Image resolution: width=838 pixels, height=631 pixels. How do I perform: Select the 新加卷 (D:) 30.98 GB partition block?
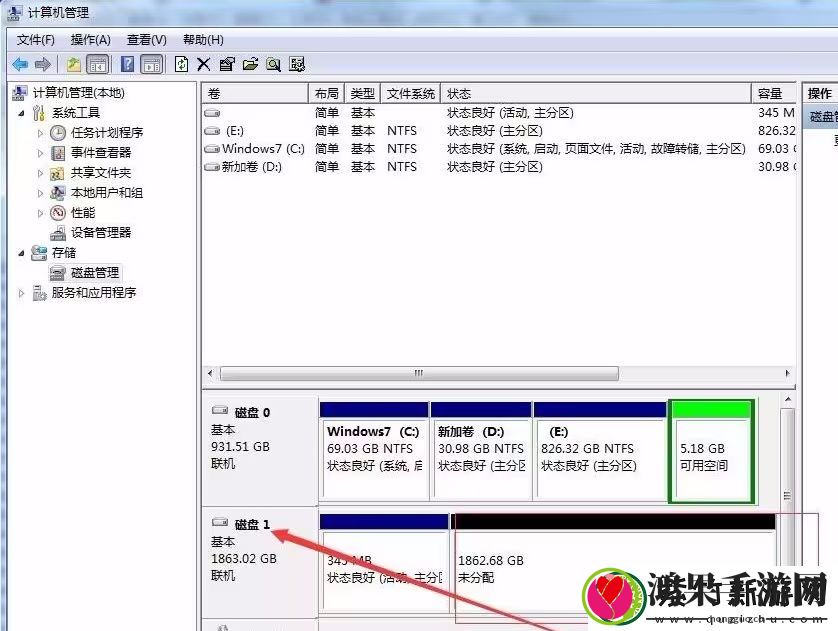click(x=481, y=451)
